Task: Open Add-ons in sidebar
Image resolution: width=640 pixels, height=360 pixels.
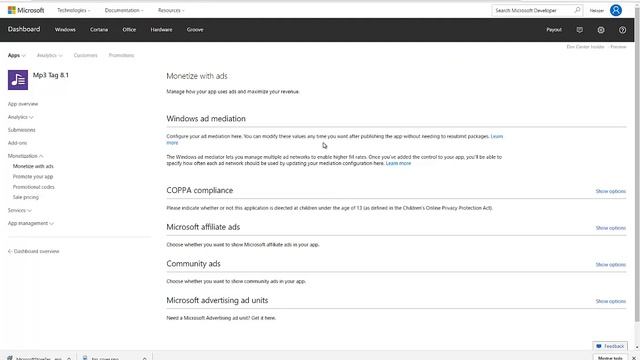Action: (x=17, y=143)
